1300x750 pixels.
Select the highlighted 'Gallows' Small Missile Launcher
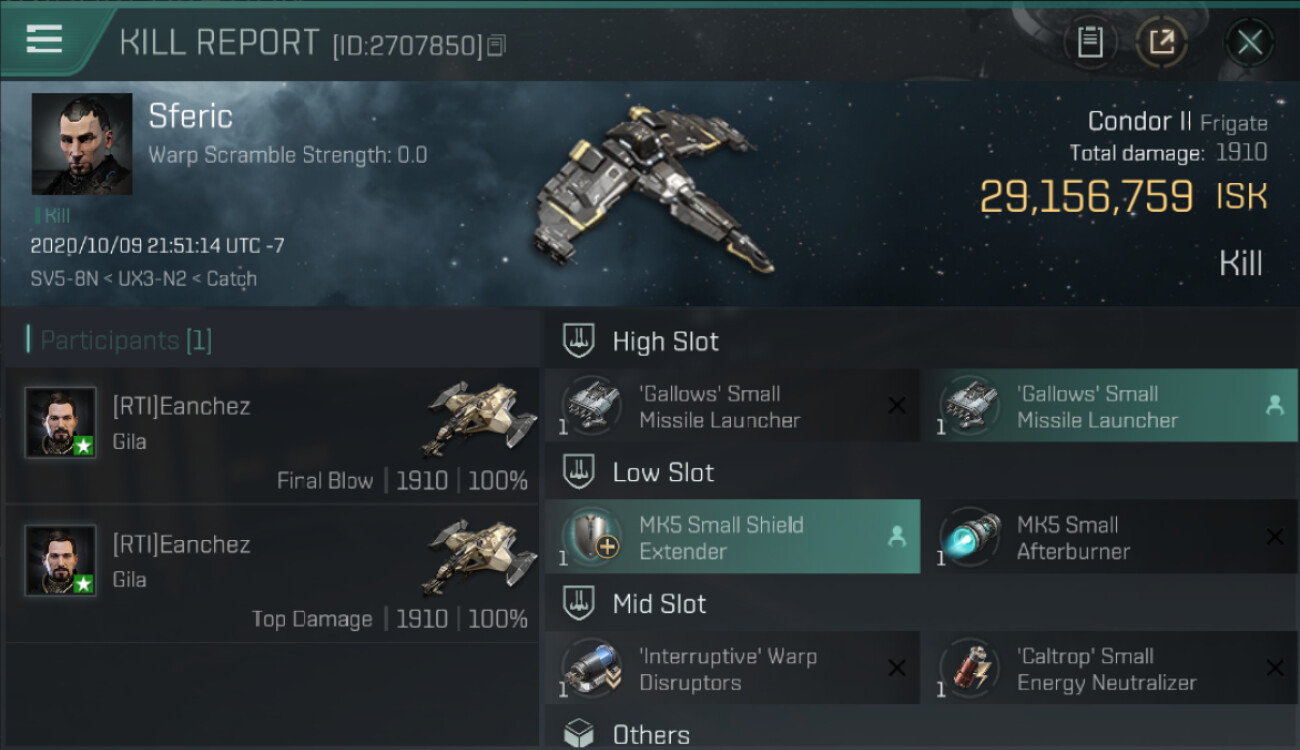coord(1109,406)
